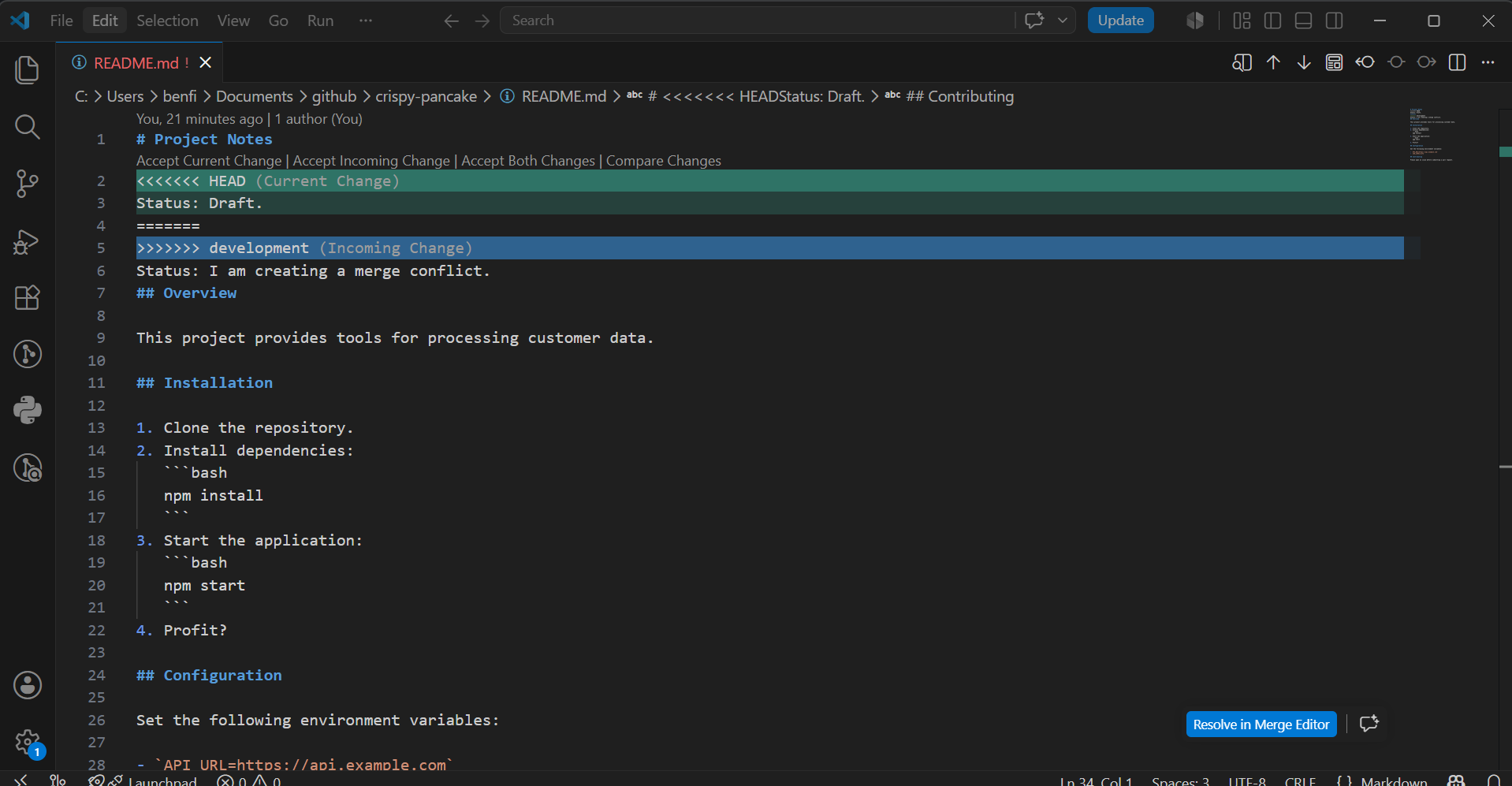Open the Accounts menu icon

pos(28,685)
